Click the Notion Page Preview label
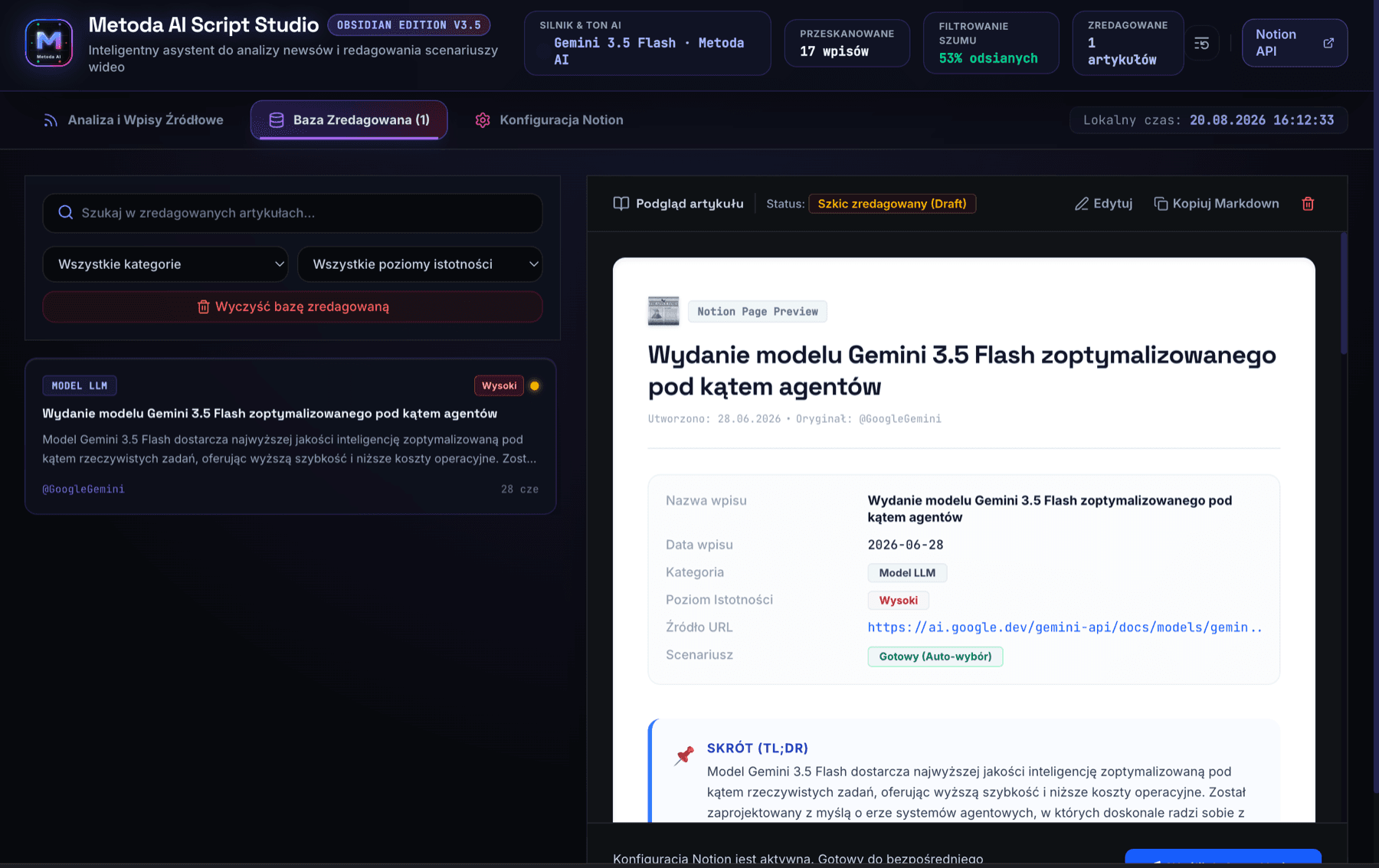The width and height of the screenshot is (1379, 868). coord(757,312)
